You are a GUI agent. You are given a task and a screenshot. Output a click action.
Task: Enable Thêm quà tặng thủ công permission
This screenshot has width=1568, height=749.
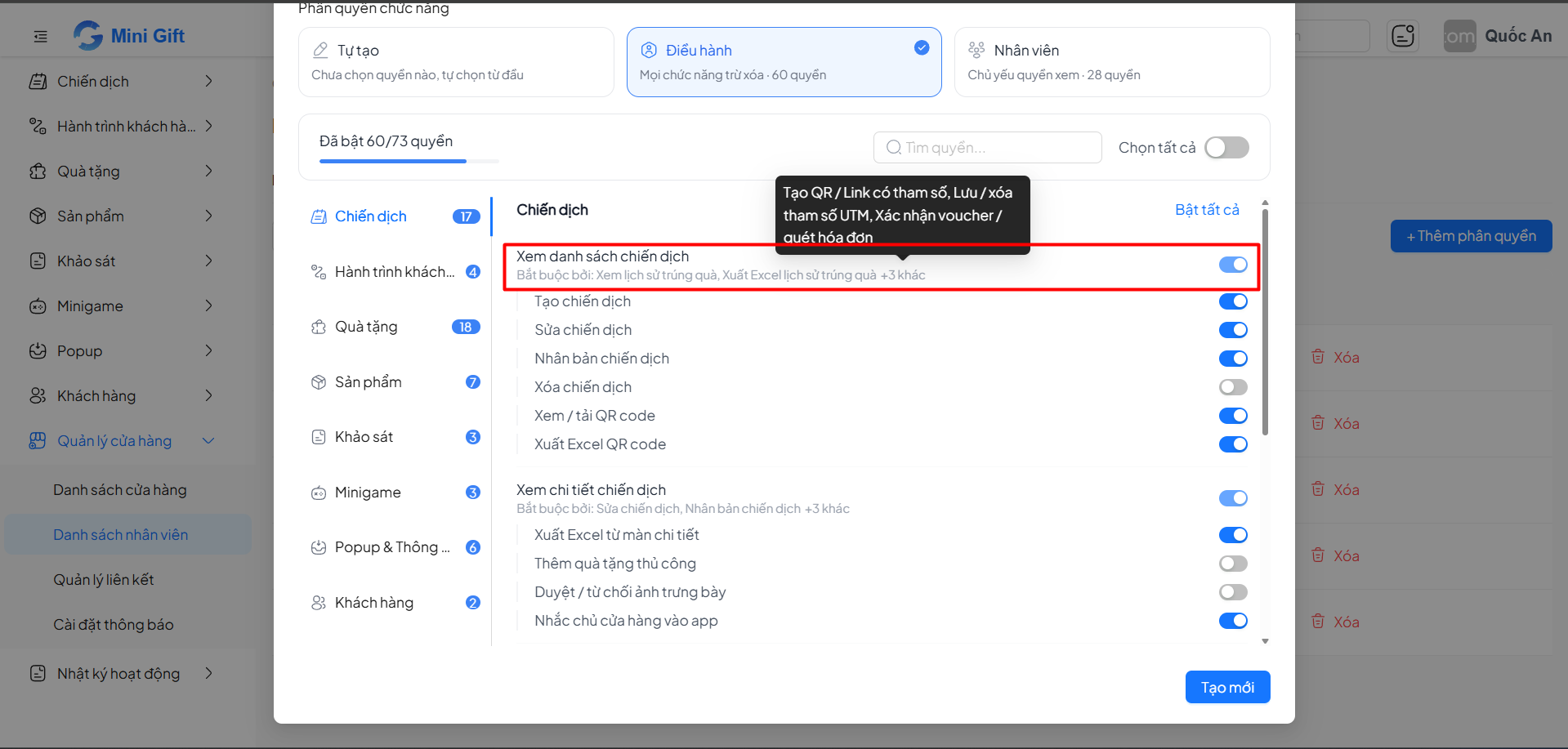pyautogui.click(x=1233, y=564)
